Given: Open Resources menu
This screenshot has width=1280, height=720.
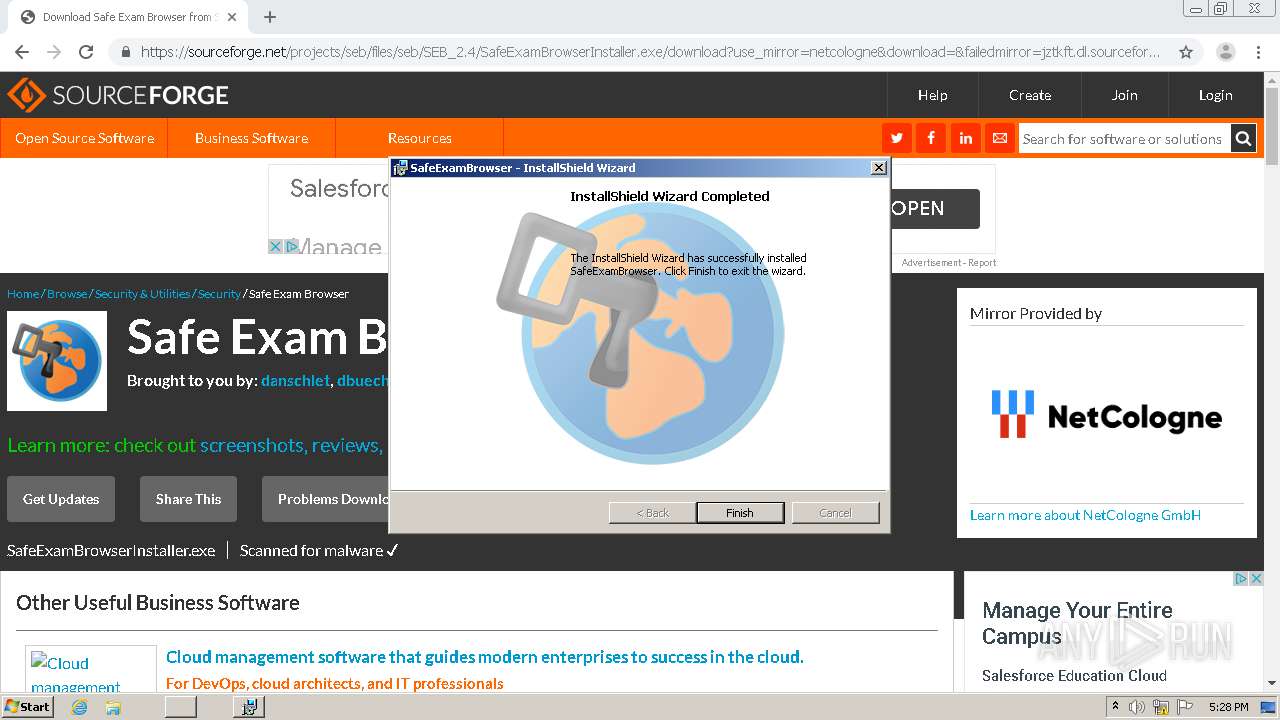Looking at the screenshot, I should pos(420,138).
